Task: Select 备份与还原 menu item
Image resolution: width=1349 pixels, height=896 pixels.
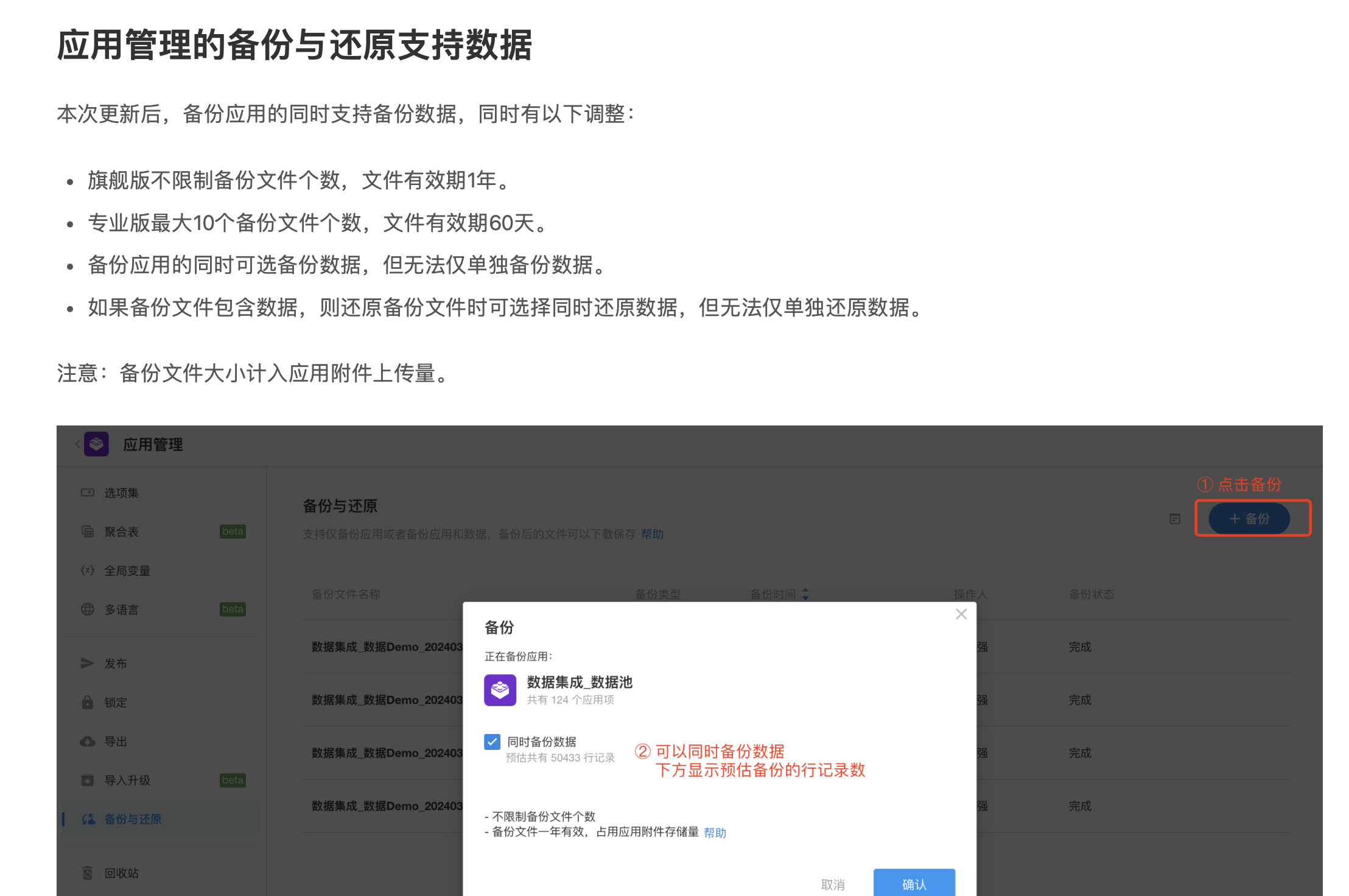Action: coord(133,819)
